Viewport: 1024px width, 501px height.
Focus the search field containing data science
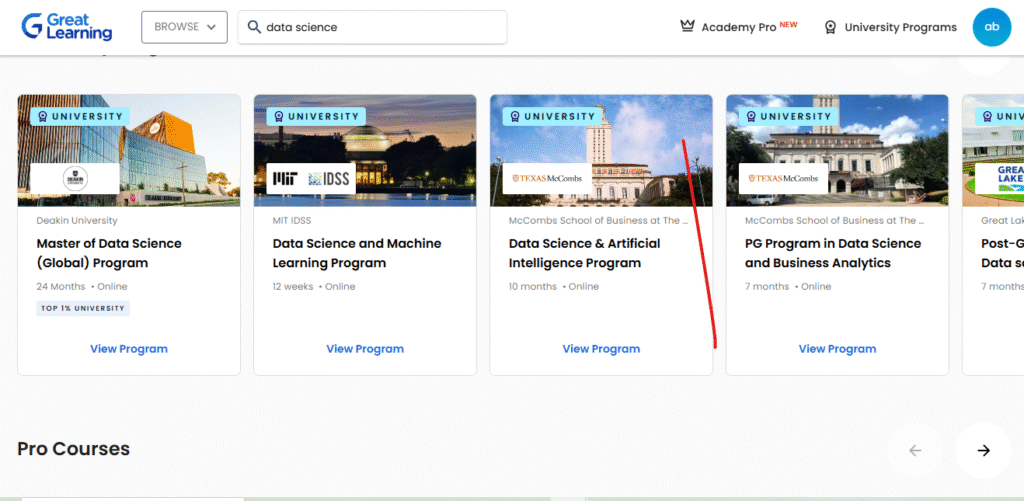[x=372, y=27]
